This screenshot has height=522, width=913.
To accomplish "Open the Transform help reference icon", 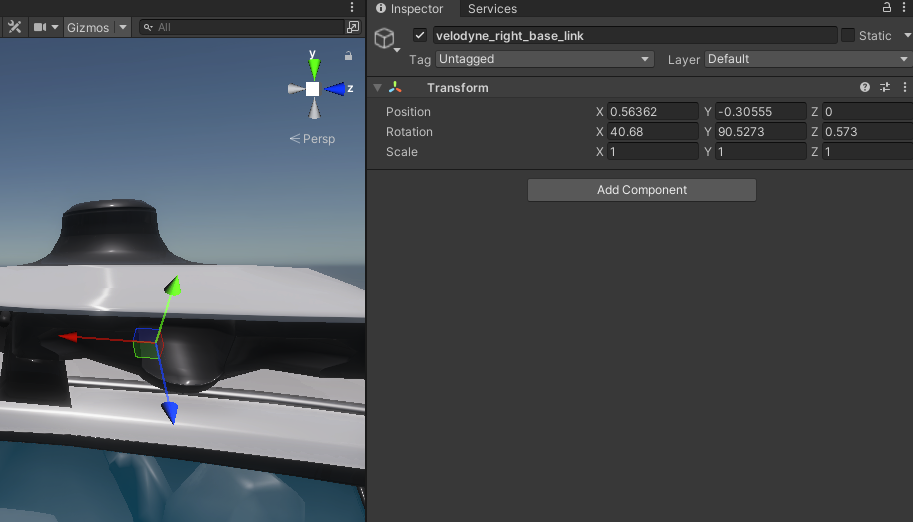I will [865, 88].
